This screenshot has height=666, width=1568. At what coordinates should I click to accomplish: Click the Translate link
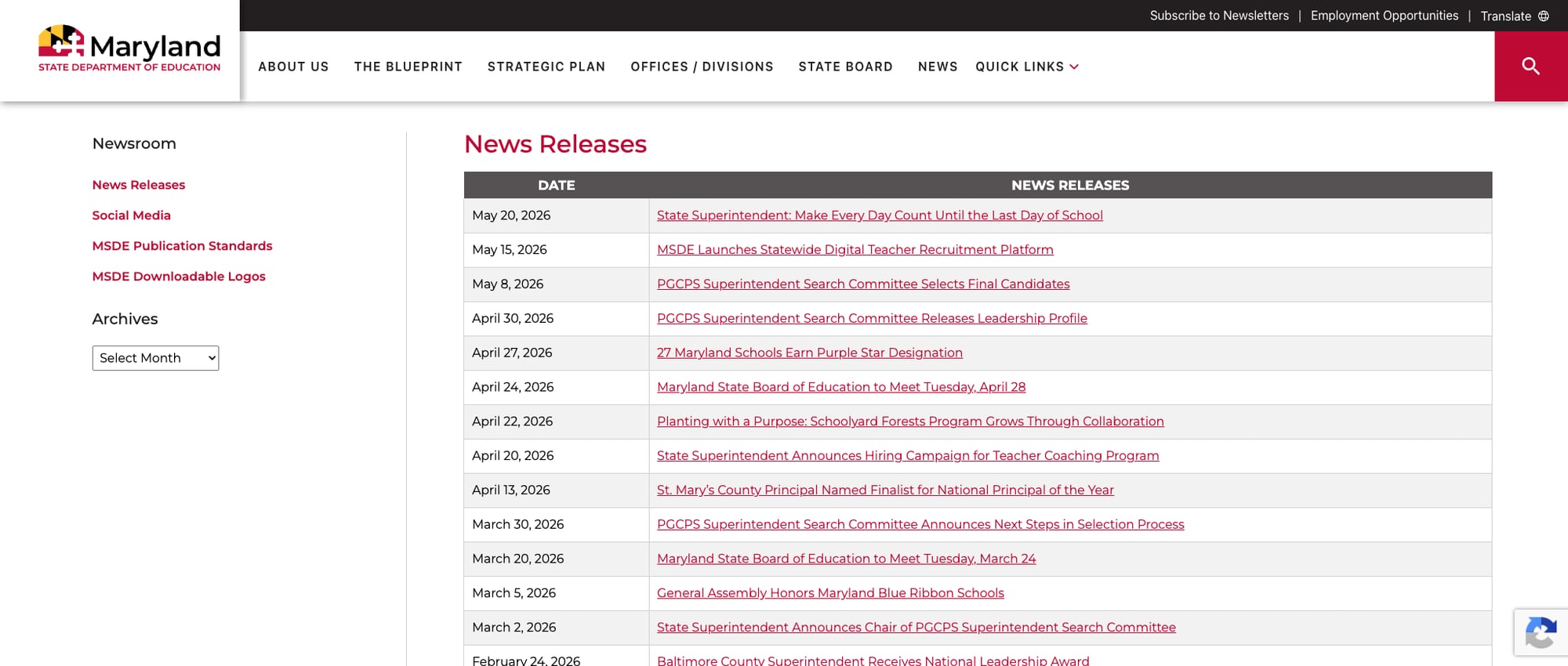pos(1505,16)
